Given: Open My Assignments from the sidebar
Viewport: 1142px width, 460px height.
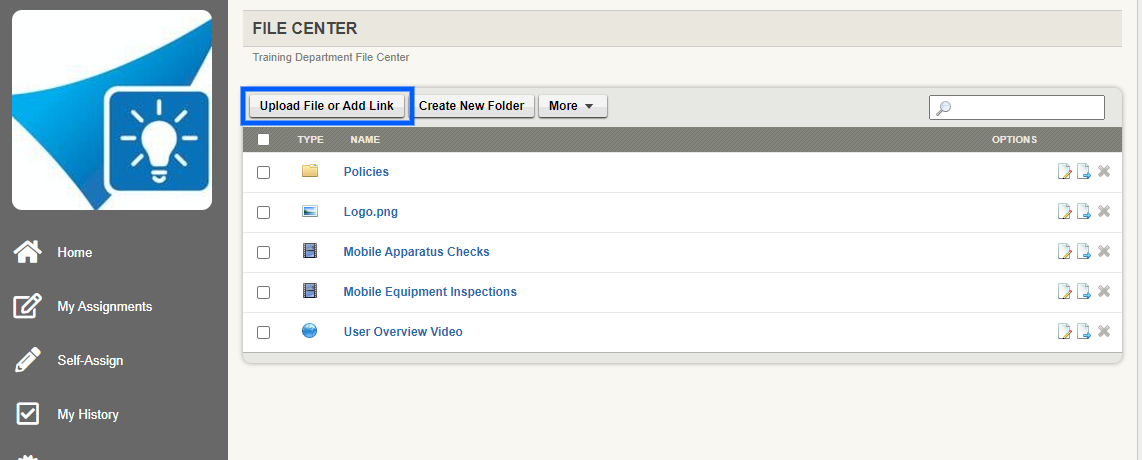Looking at the screenshot, I should coord(104,307).
